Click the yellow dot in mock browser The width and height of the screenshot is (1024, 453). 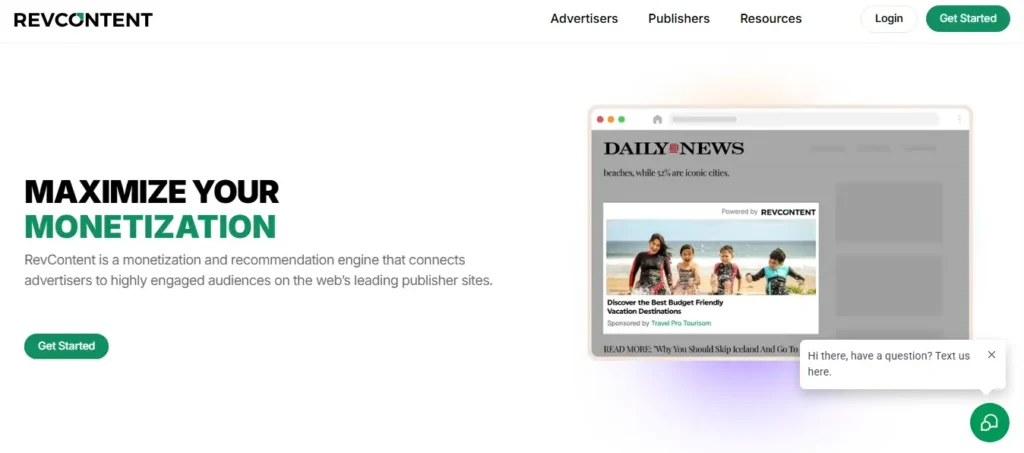tap(611, 119)
